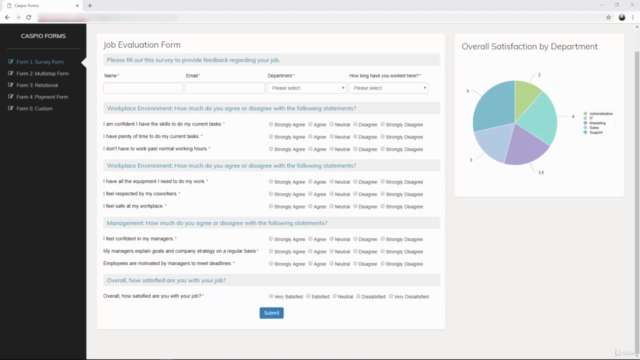Click the edit icon beside Form 4: Payment Form
This screenshot has width=640, height=360.
pos(11,97)
